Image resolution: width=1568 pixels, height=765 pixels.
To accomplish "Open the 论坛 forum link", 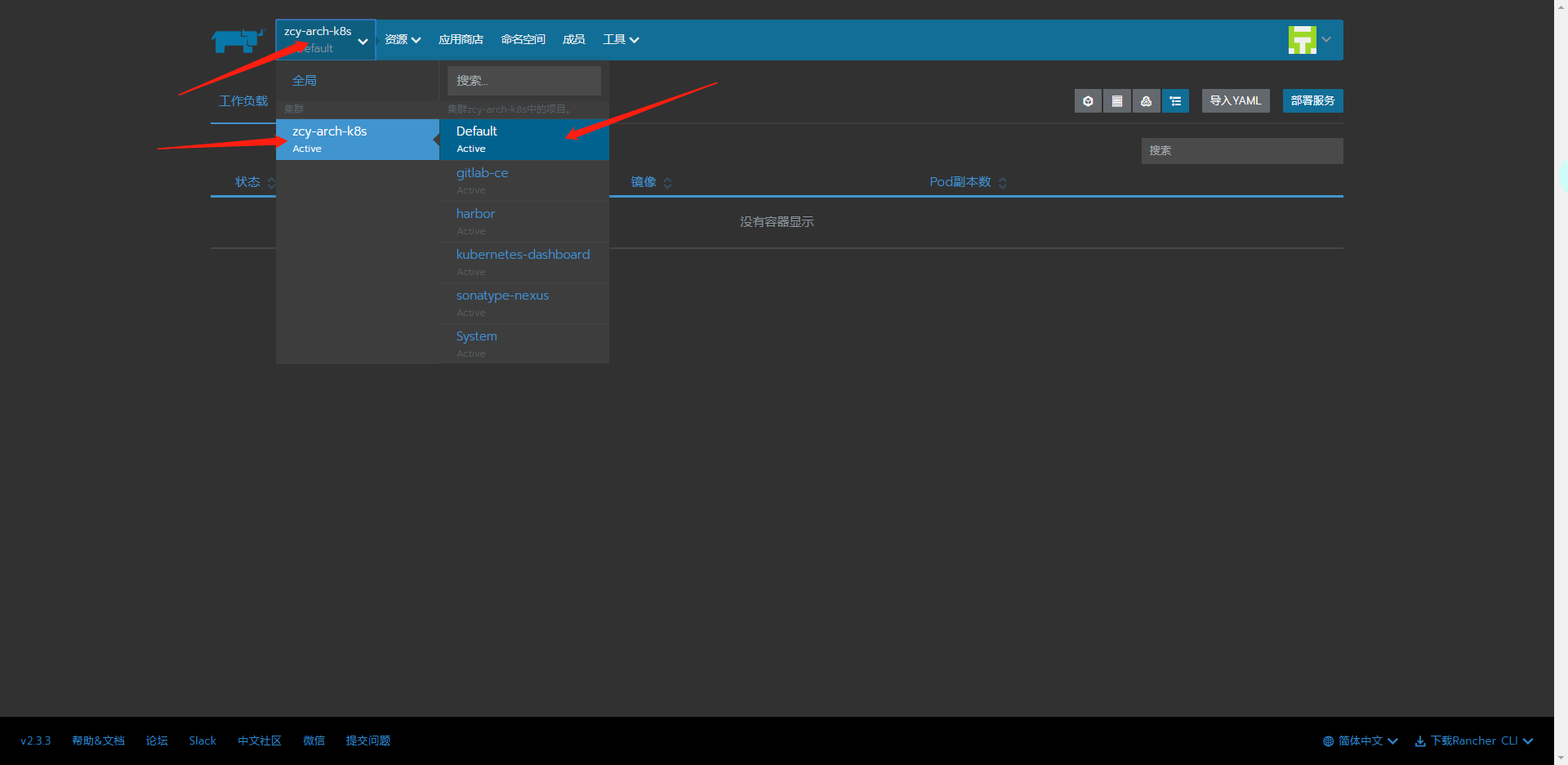I will click(157, 741).
